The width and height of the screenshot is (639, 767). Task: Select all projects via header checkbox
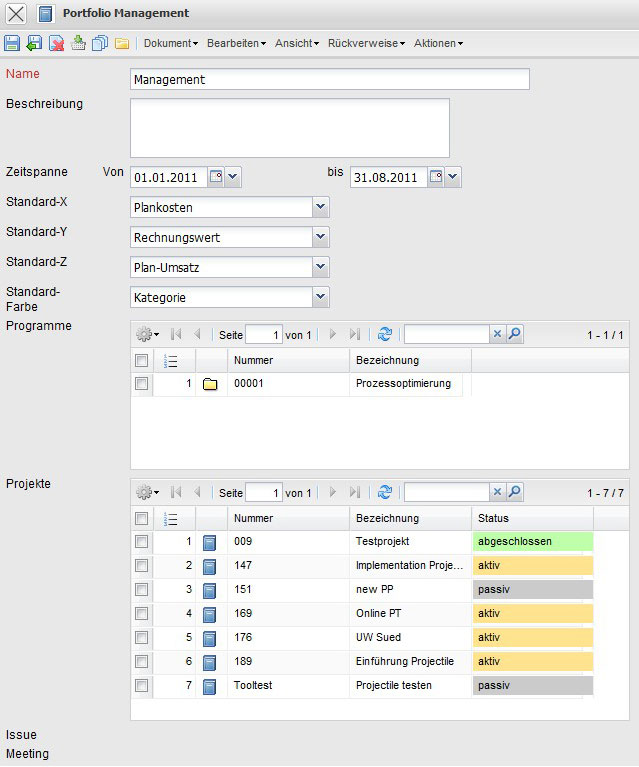[x=142, y=518]
